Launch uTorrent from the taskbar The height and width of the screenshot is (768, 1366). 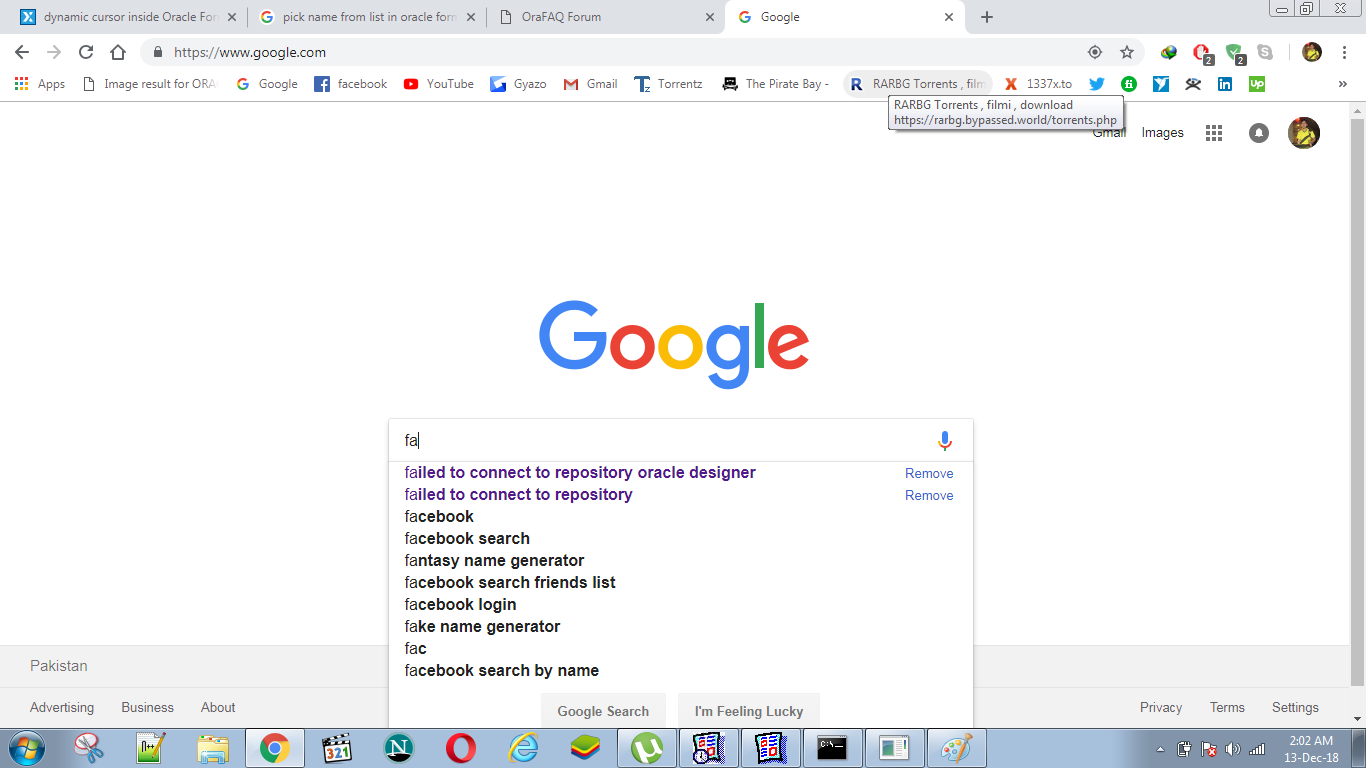click(x=647, y=747)
